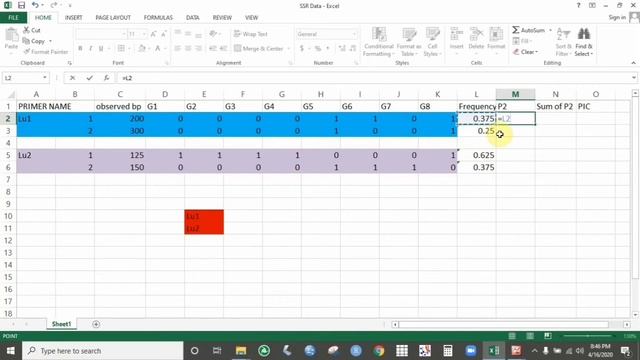640x360 pixels.
Task: Open Merge & Center dropdown arrow
Action: click(x=289, y=49)
